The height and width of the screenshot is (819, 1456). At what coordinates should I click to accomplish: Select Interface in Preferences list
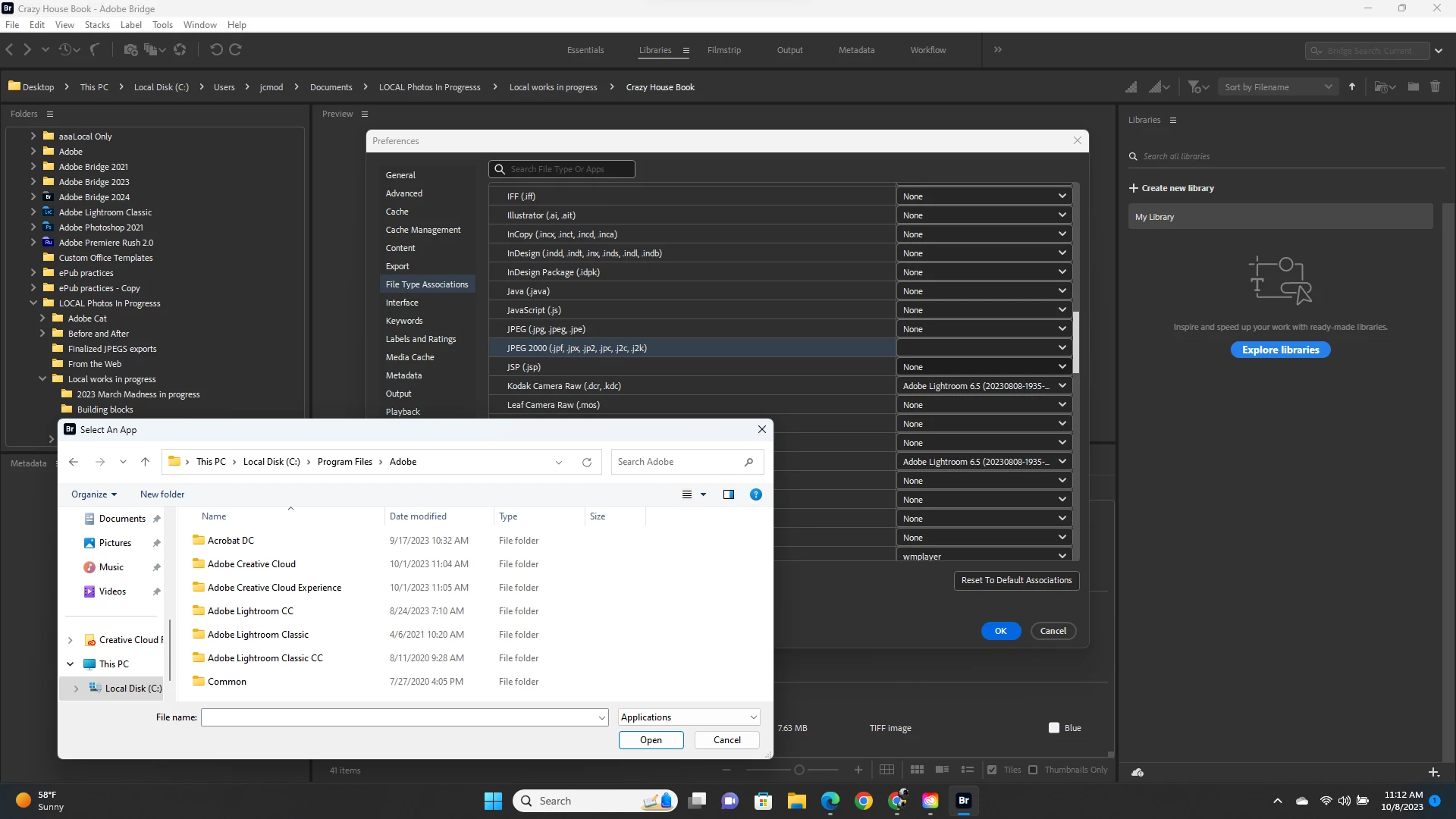tap(401, 303)
